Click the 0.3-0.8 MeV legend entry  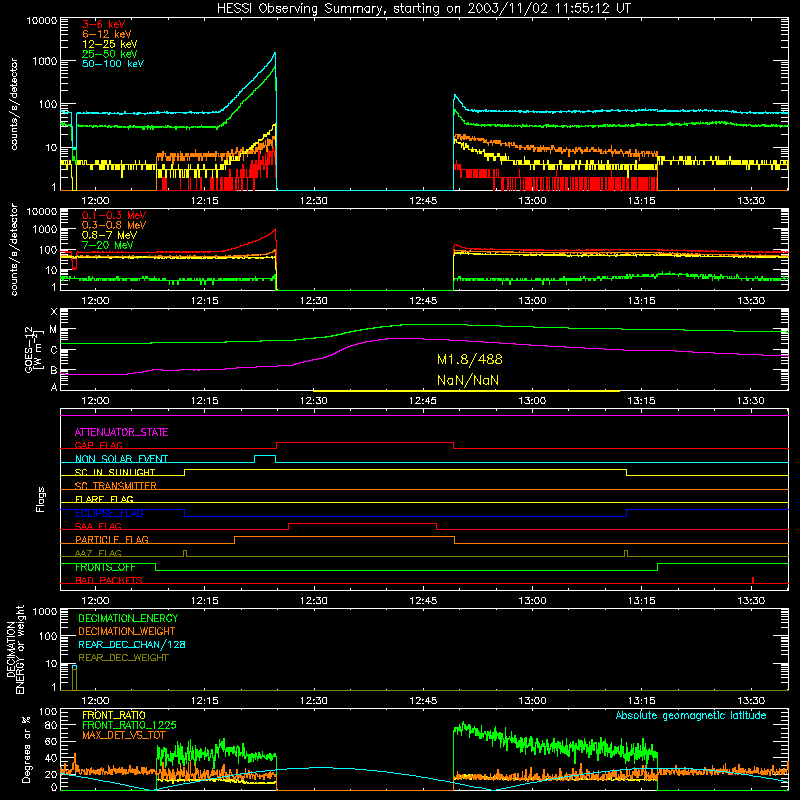coord(114,225)
